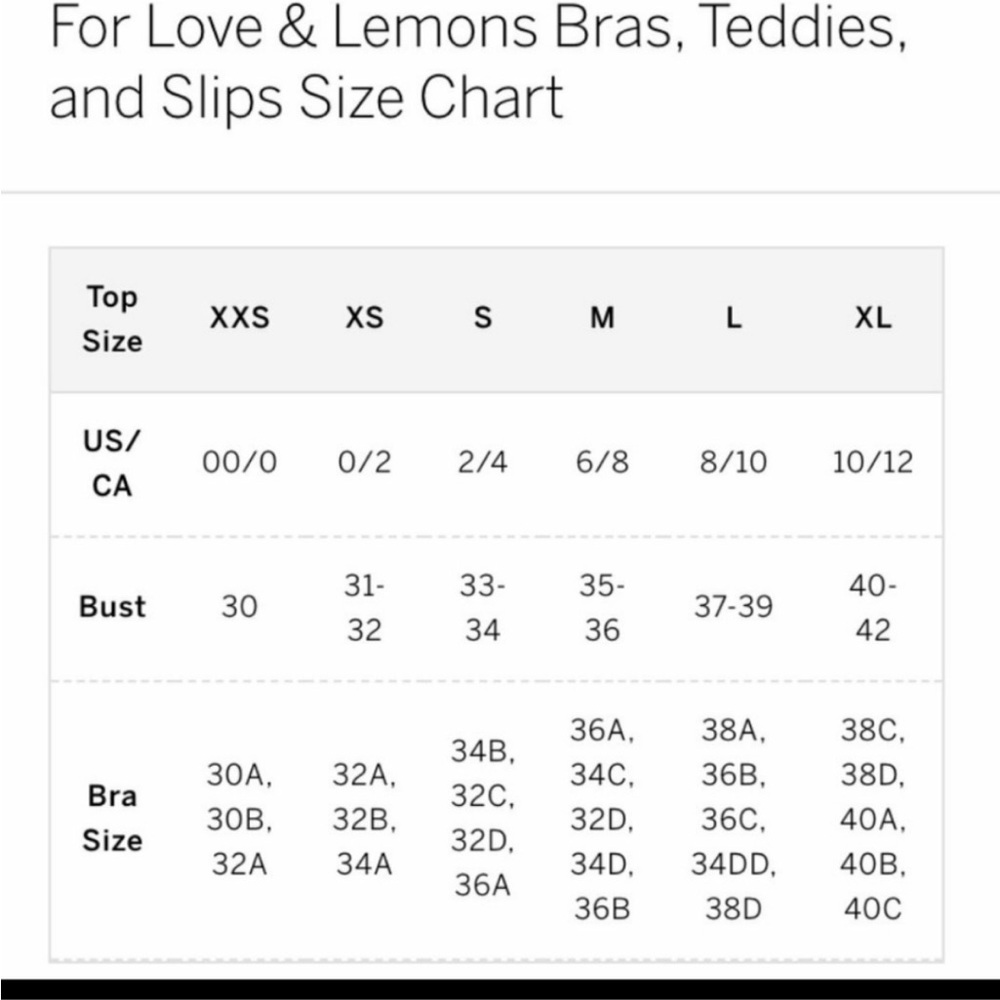
Task: Select the L size column header
Action: click(733, 318)
